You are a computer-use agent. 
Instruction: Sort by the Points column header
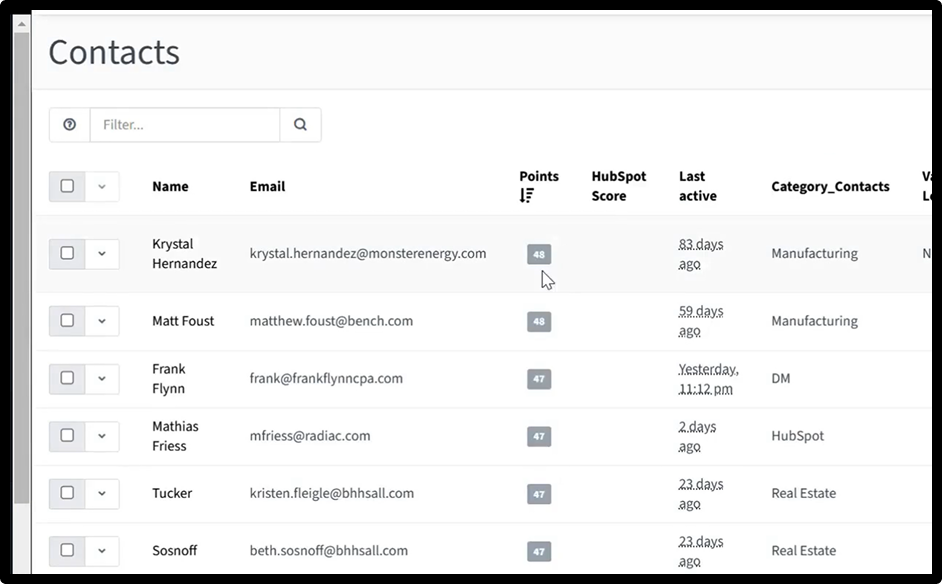[539, 176]
